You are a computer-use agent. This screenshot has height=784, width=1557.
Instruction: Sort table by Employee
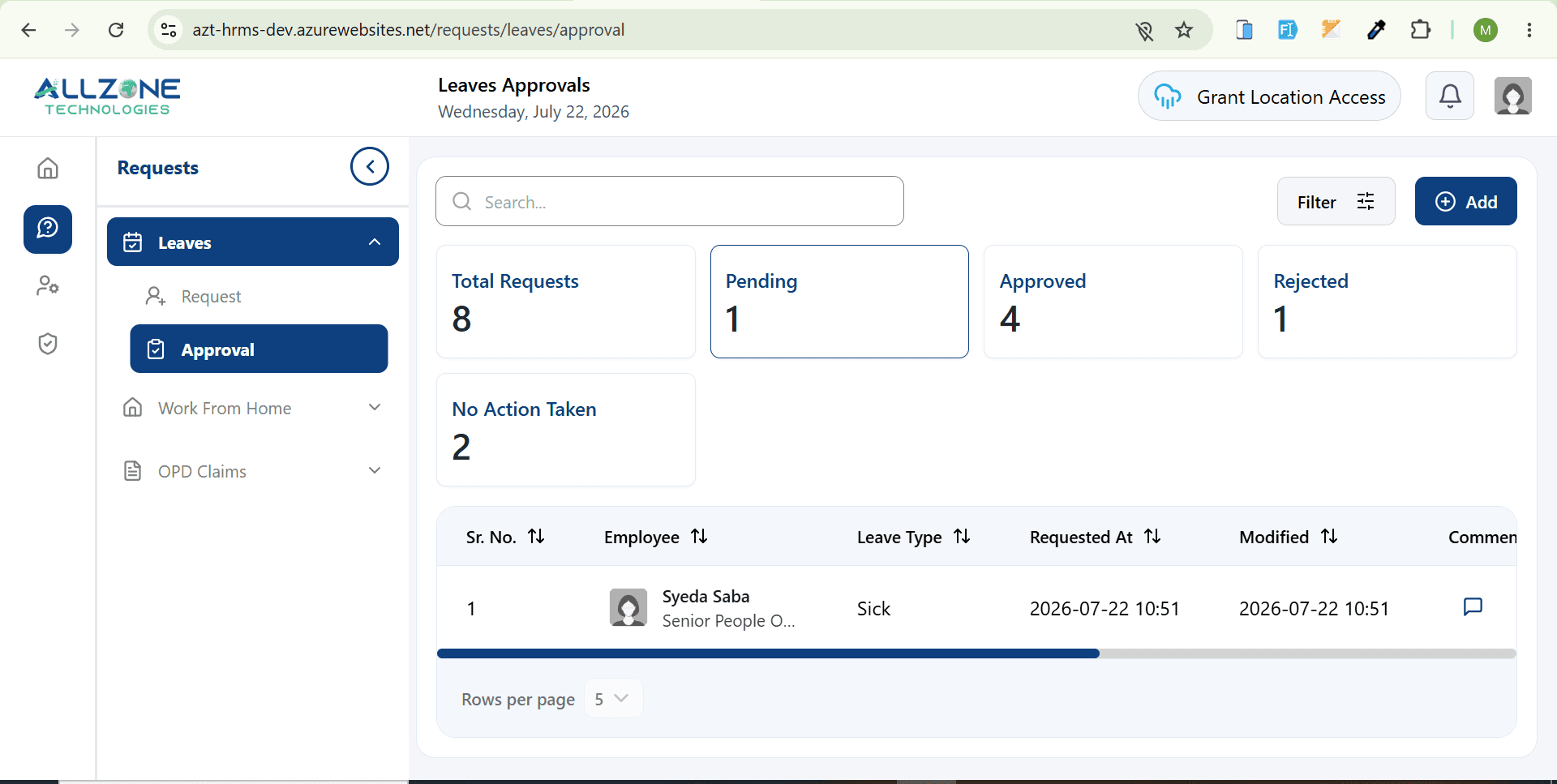tap(699, 537)
